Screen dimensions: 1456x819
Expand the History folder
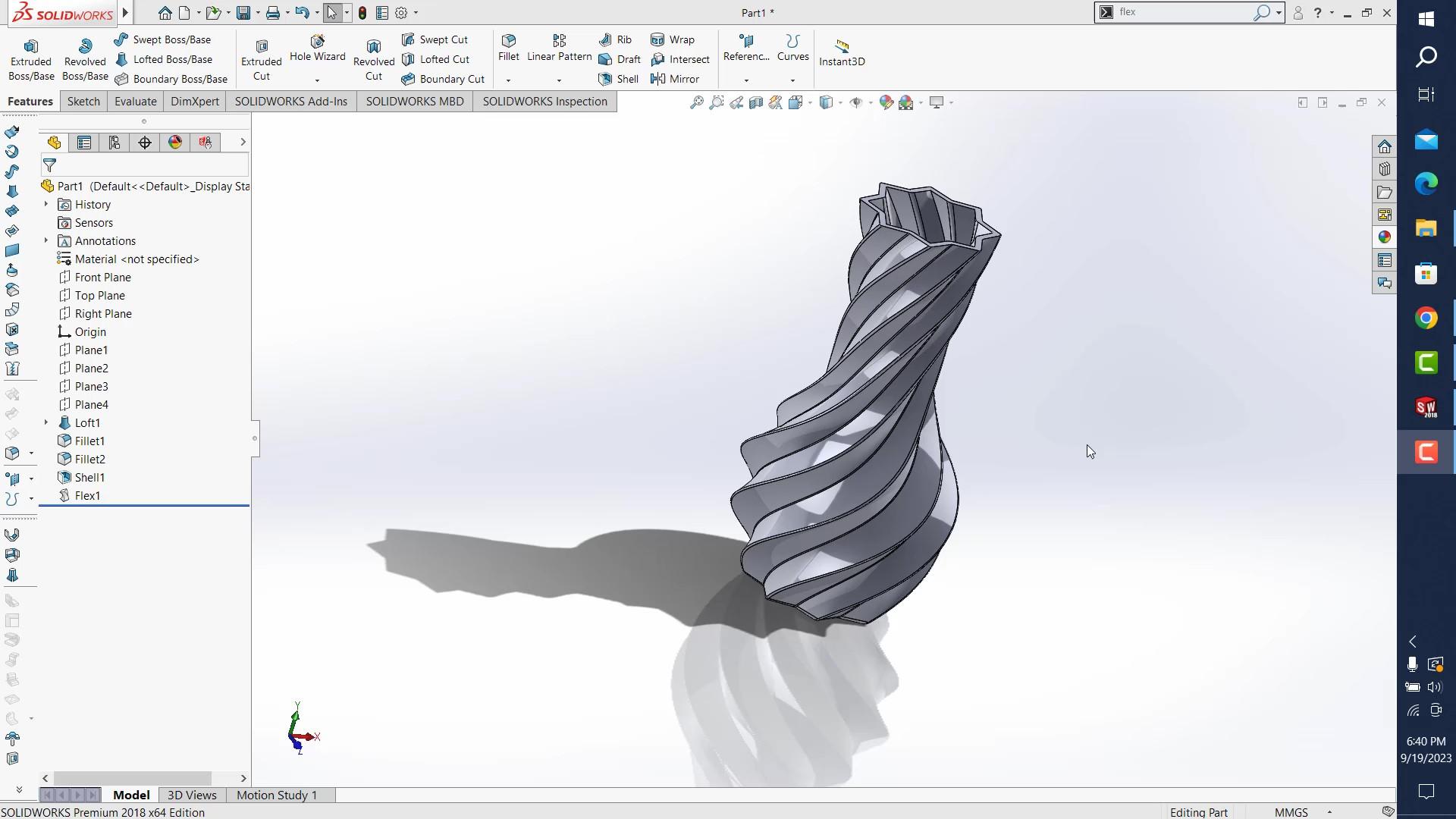(46, 204)
